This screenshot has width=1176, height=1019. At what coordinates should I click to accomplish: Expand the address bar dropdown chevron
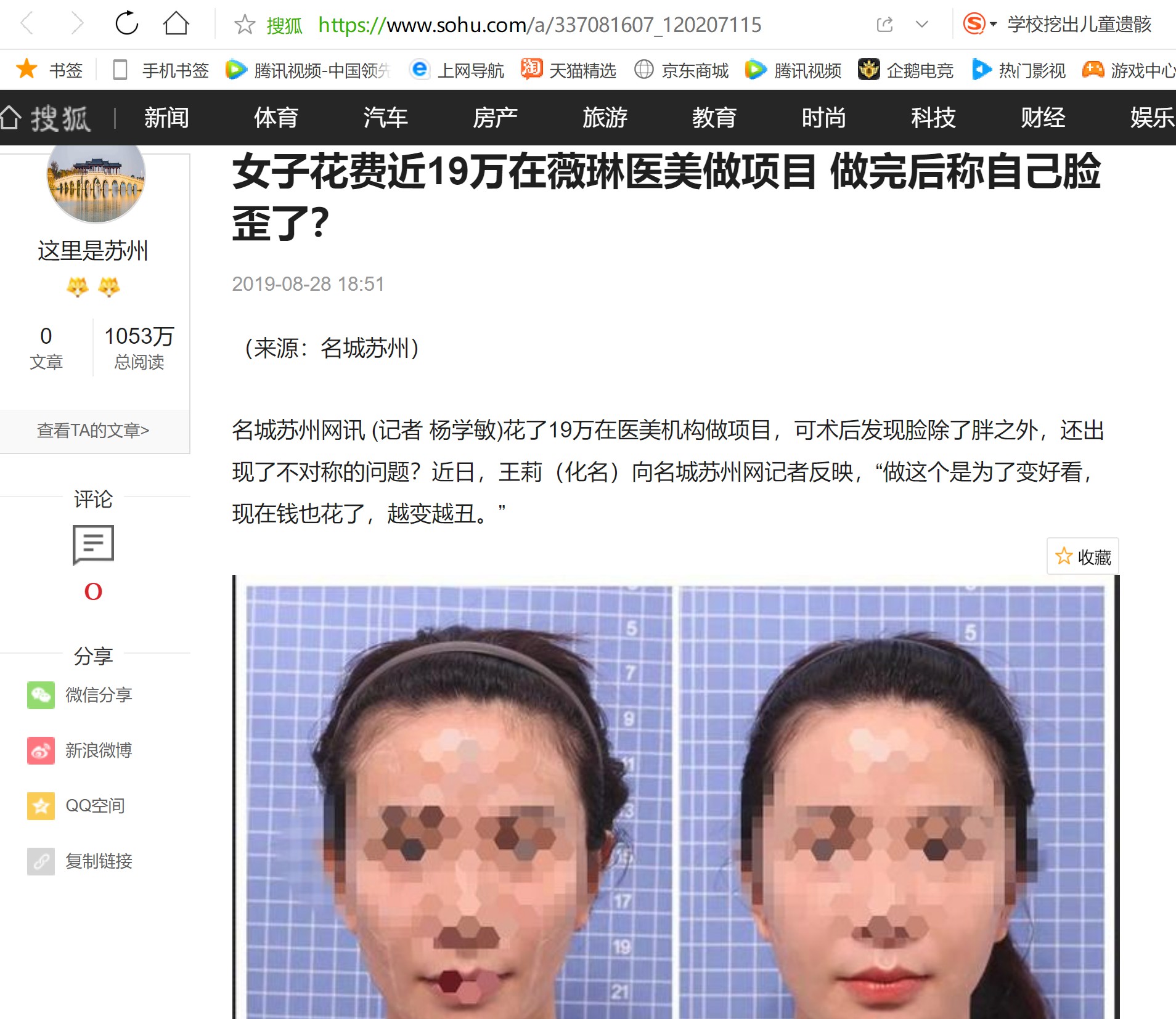[922, 25]
